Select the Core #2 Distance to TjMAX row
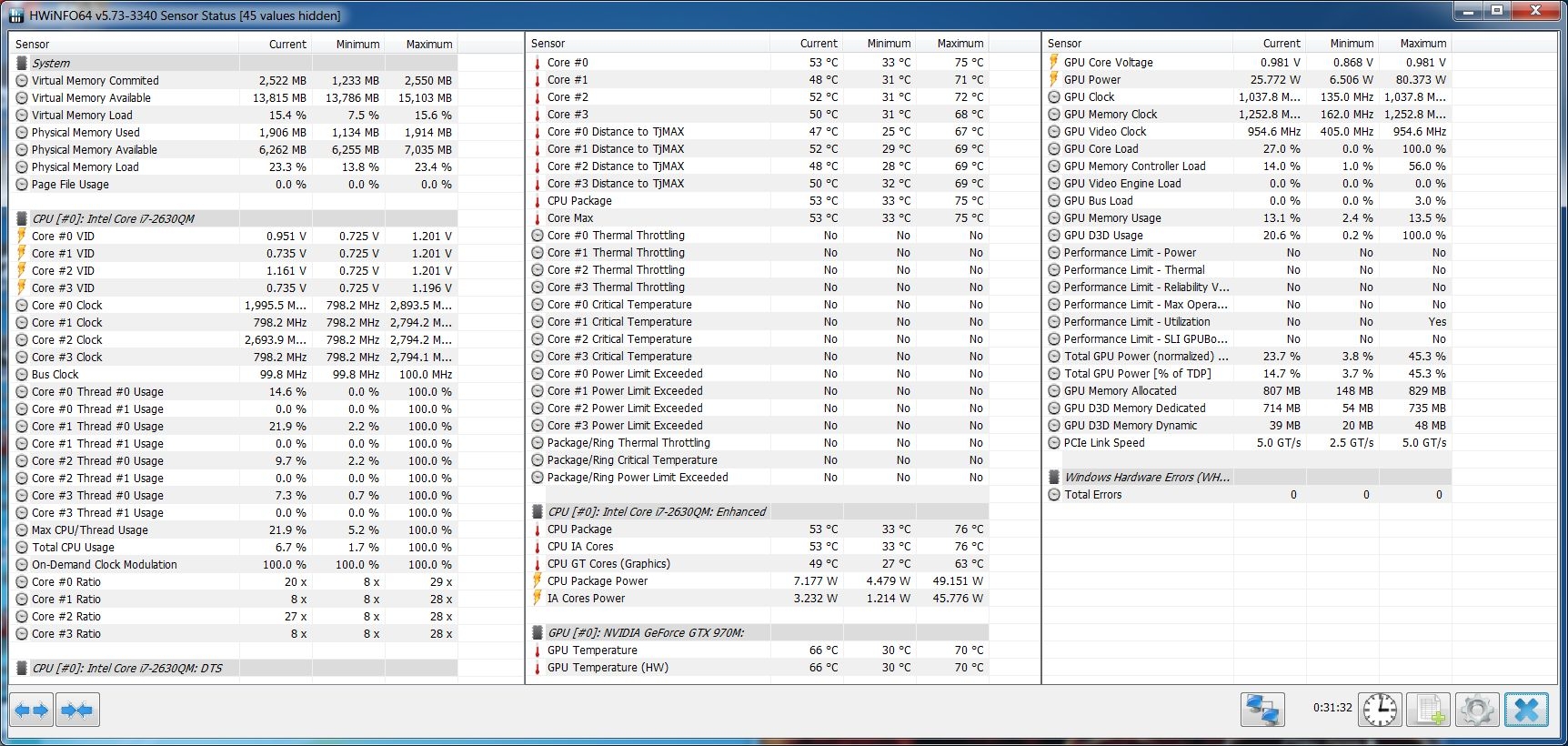 pos(759,166)
